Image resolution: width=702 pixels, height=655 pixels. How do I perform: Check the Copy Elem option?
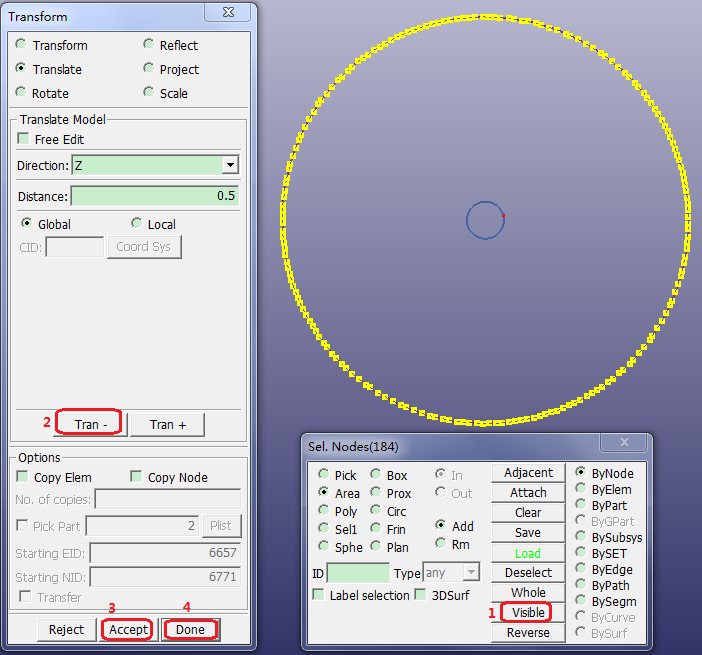click(23, 477)
